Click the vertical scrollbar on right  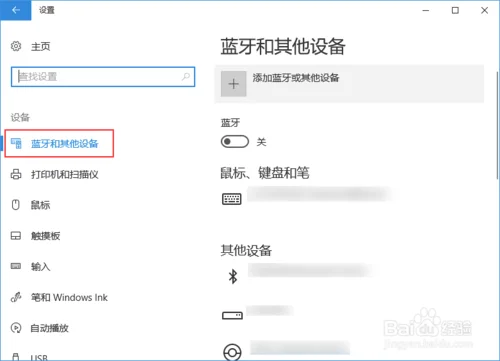[x=497, y=125]
